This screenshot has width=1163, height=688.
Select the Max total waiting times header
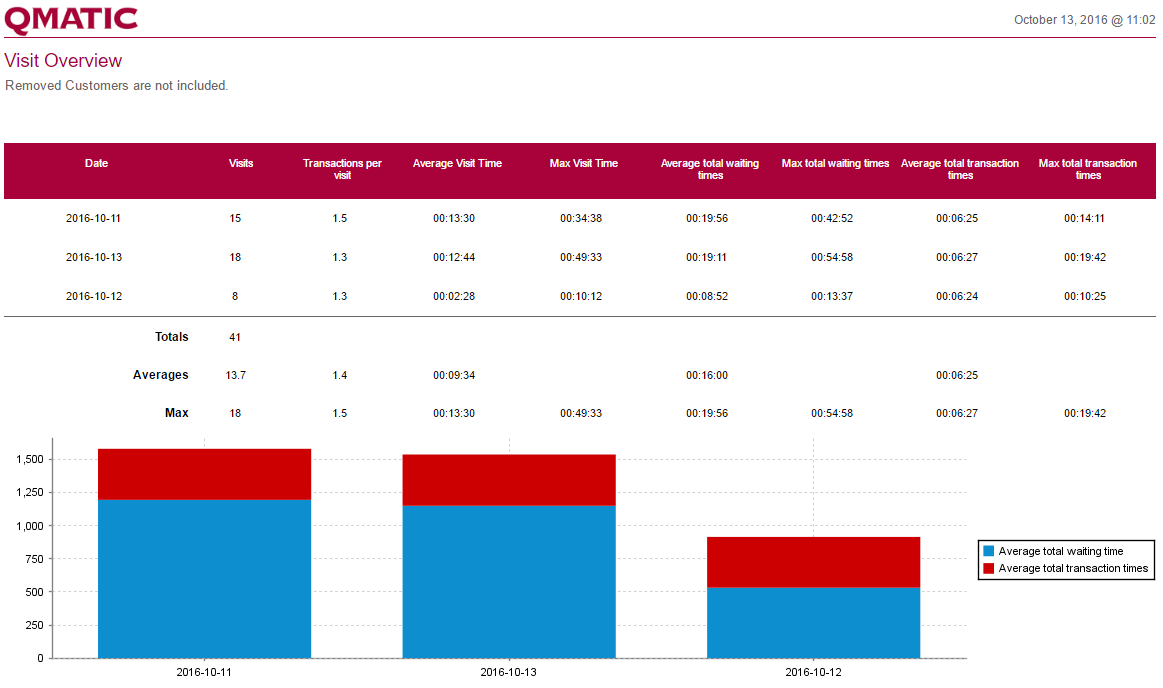point(835,163)
